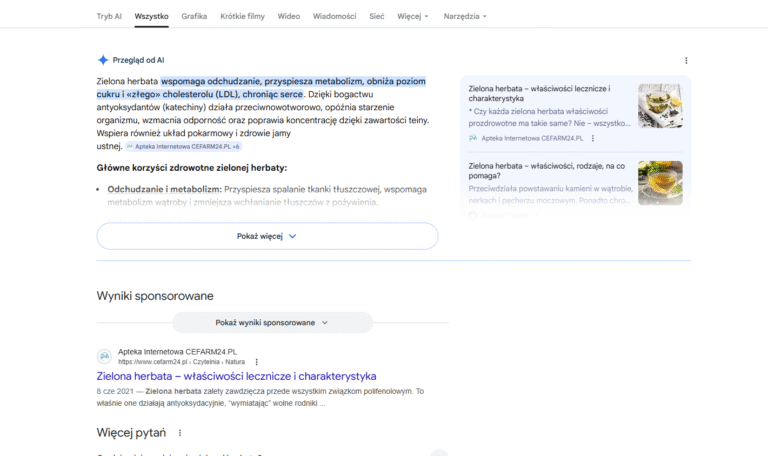Click the link icon in the CEFARM24.PL +6 source chip
Viewport: 768px width, 456px height.
130,146
